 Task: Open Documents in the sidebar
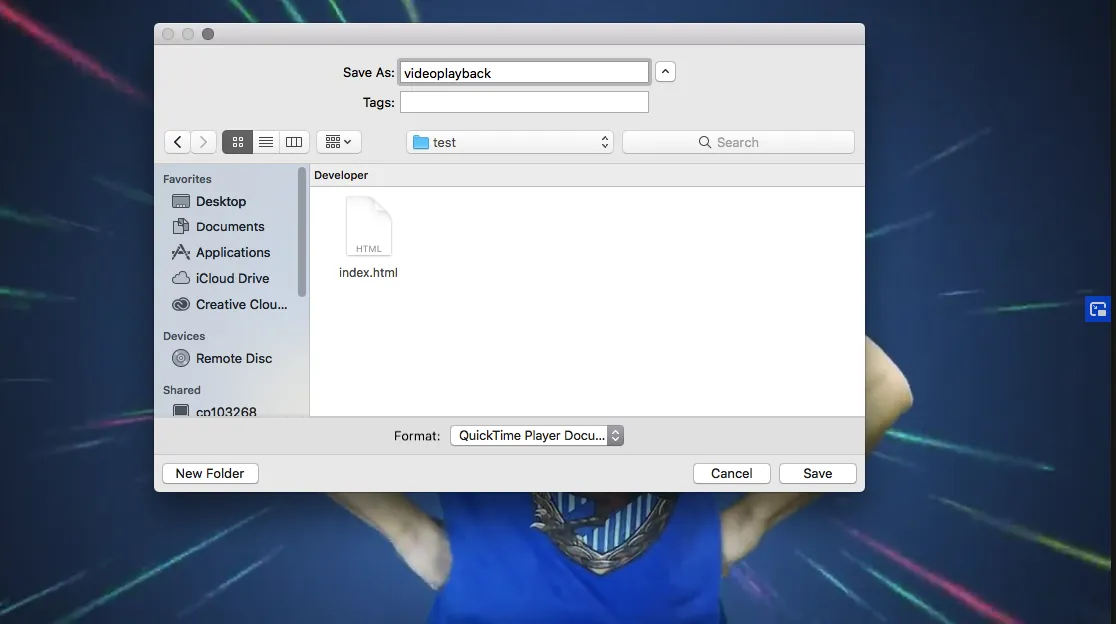coord(231,227)
